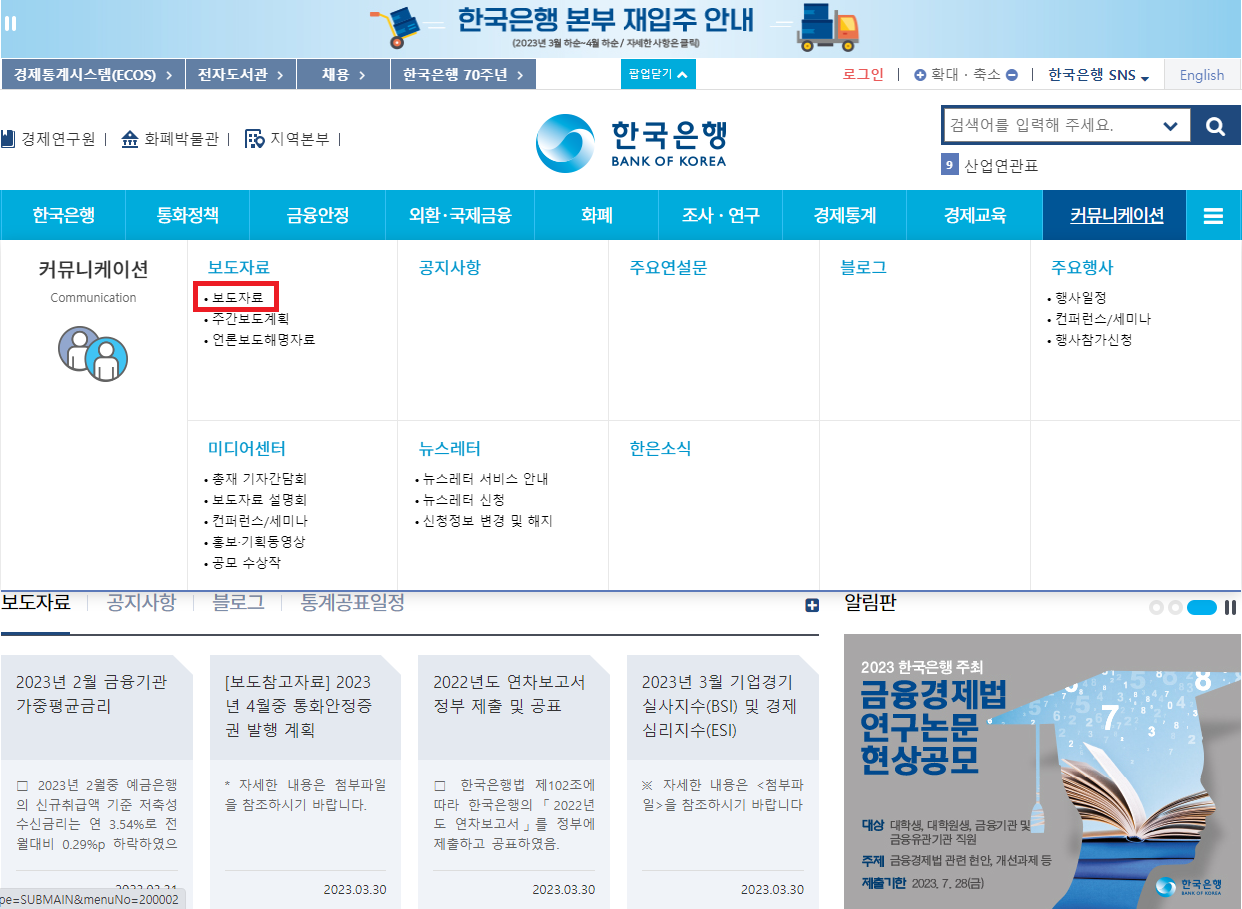1242x909 pixels.
Task: Select the first 알림판 slide dot
Action: tap(1157, 607)
